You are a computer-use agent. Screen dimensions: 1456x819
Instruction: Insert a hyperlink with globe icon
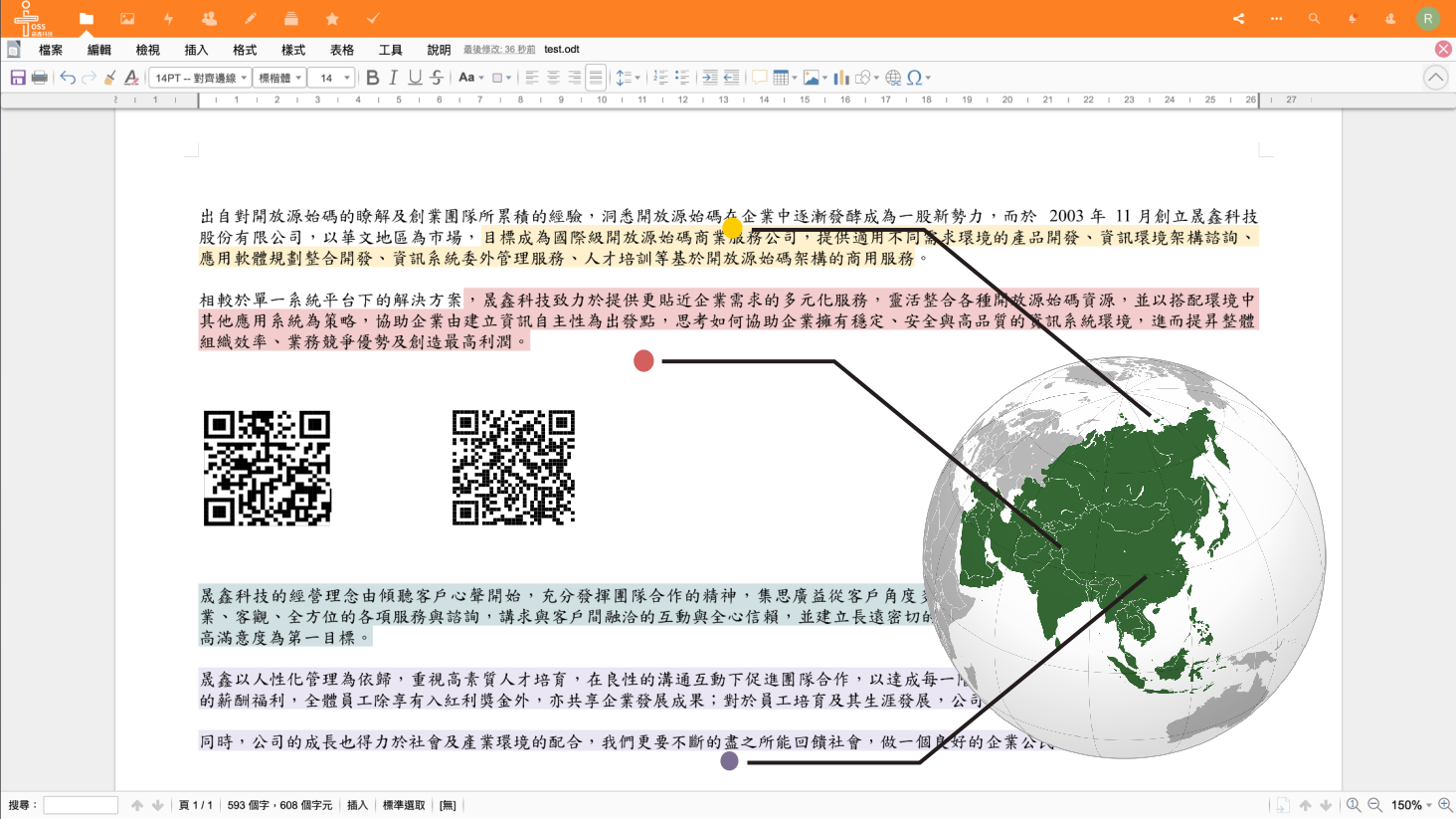pyautogui.click(x=893, y=78)
